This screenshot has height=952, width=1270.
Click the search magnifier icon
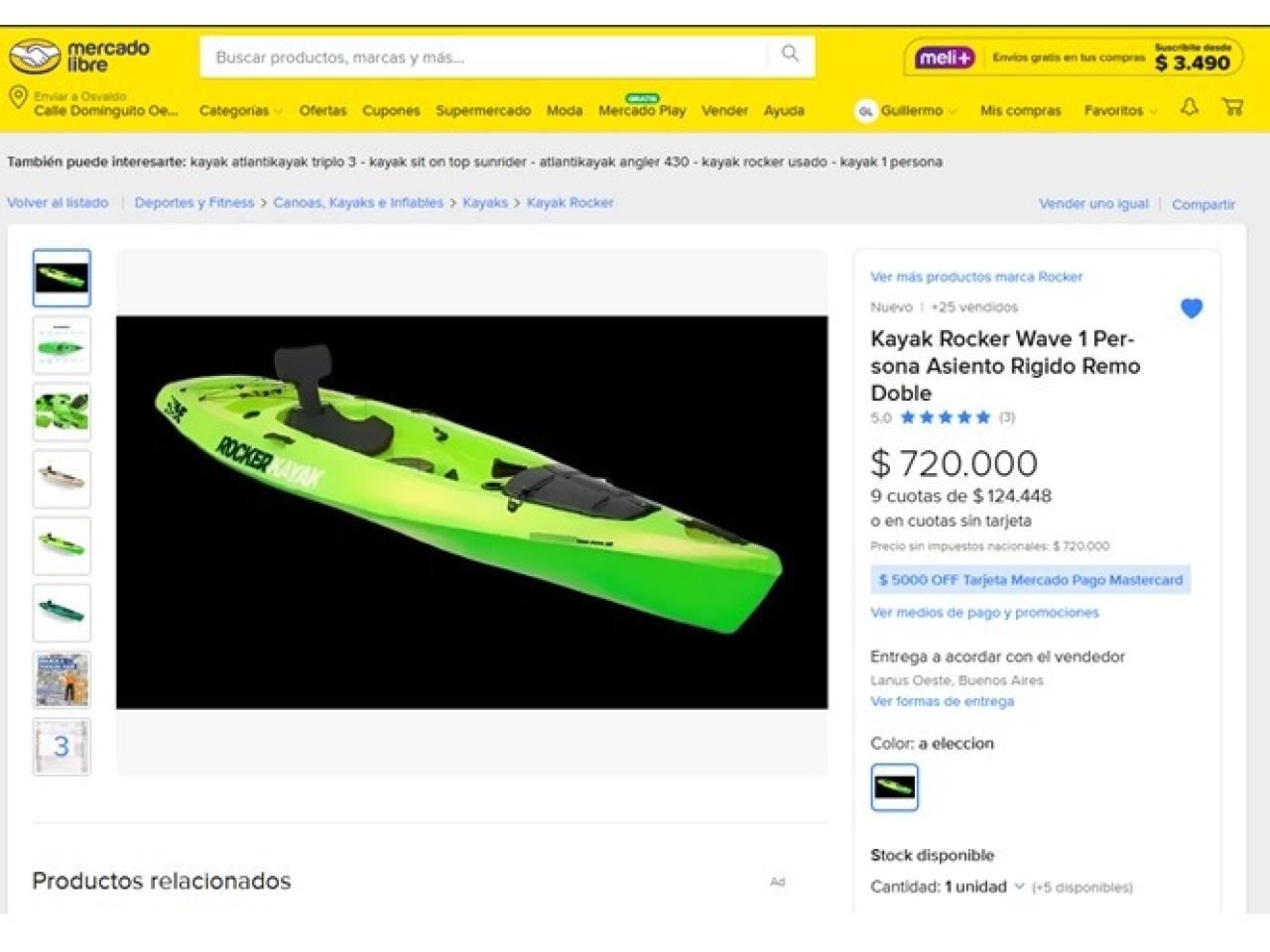[x=790, y=54]
